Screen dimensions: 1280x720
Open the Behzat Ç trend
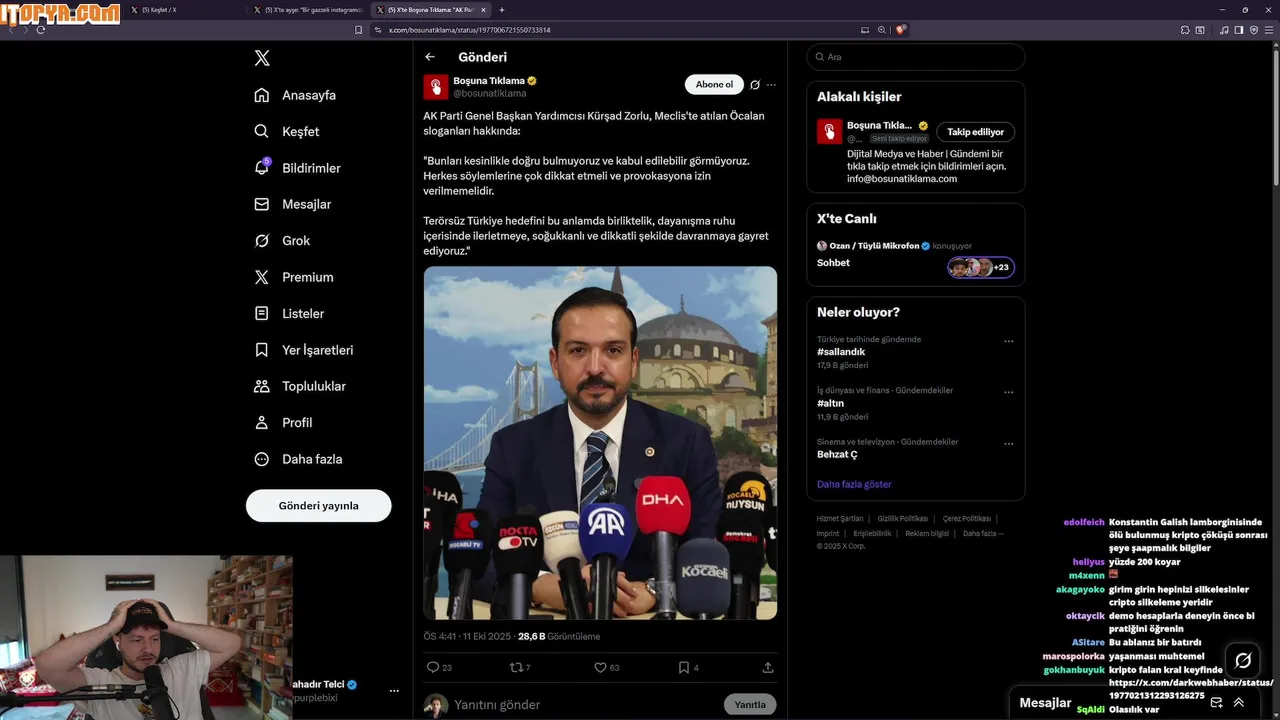point(837,455)
